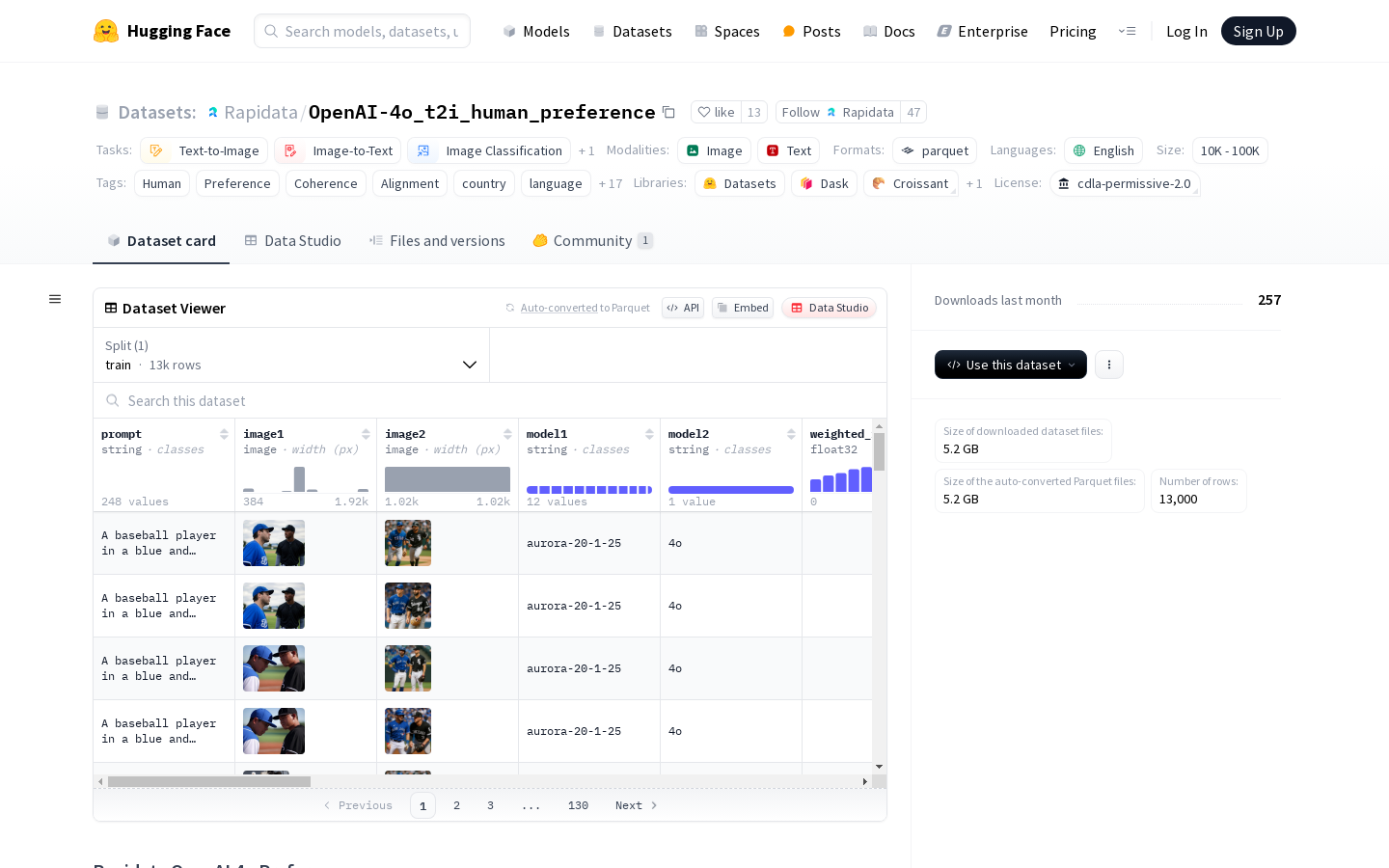
Task: Open the more navigation menu icon
Action: coord(1127,31)
